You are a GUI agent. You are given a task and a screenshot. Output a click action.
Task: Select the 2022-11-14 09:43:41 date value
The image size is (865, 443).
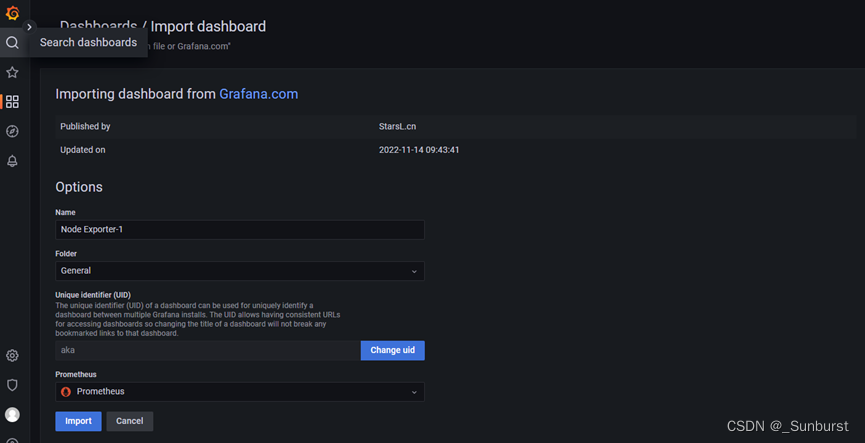pos(419,150)
